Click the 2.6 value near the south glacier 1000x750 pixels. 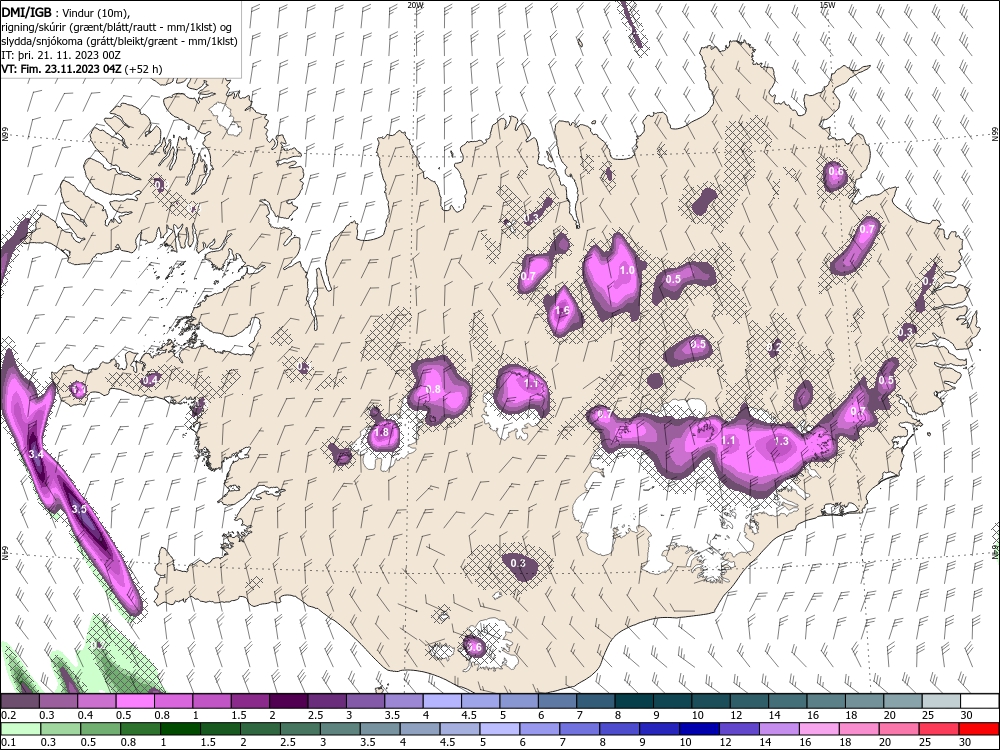pyautogui.click(x=474, y=647)
